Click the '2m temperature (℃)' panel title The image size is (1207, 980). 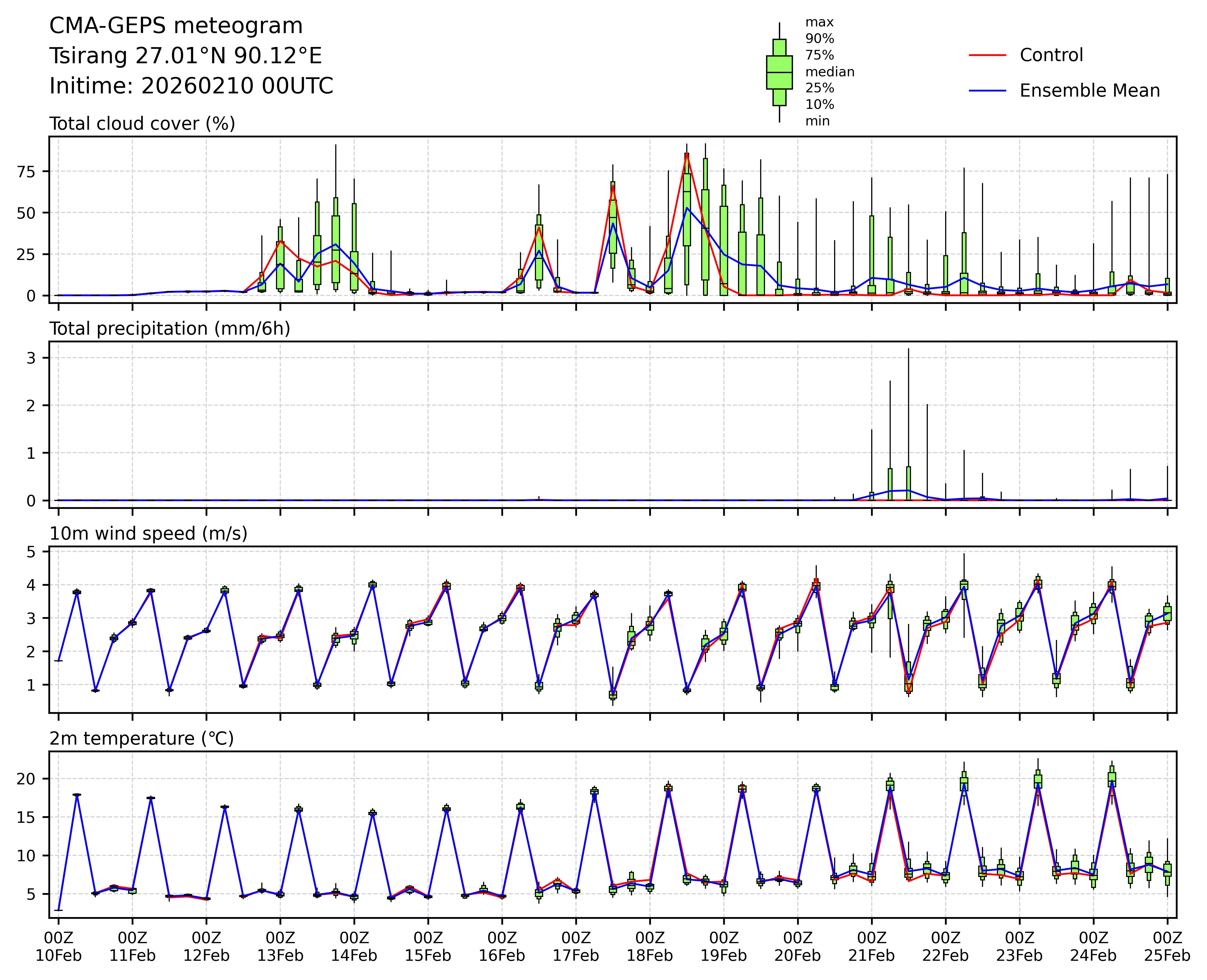(x=142, y=738)
